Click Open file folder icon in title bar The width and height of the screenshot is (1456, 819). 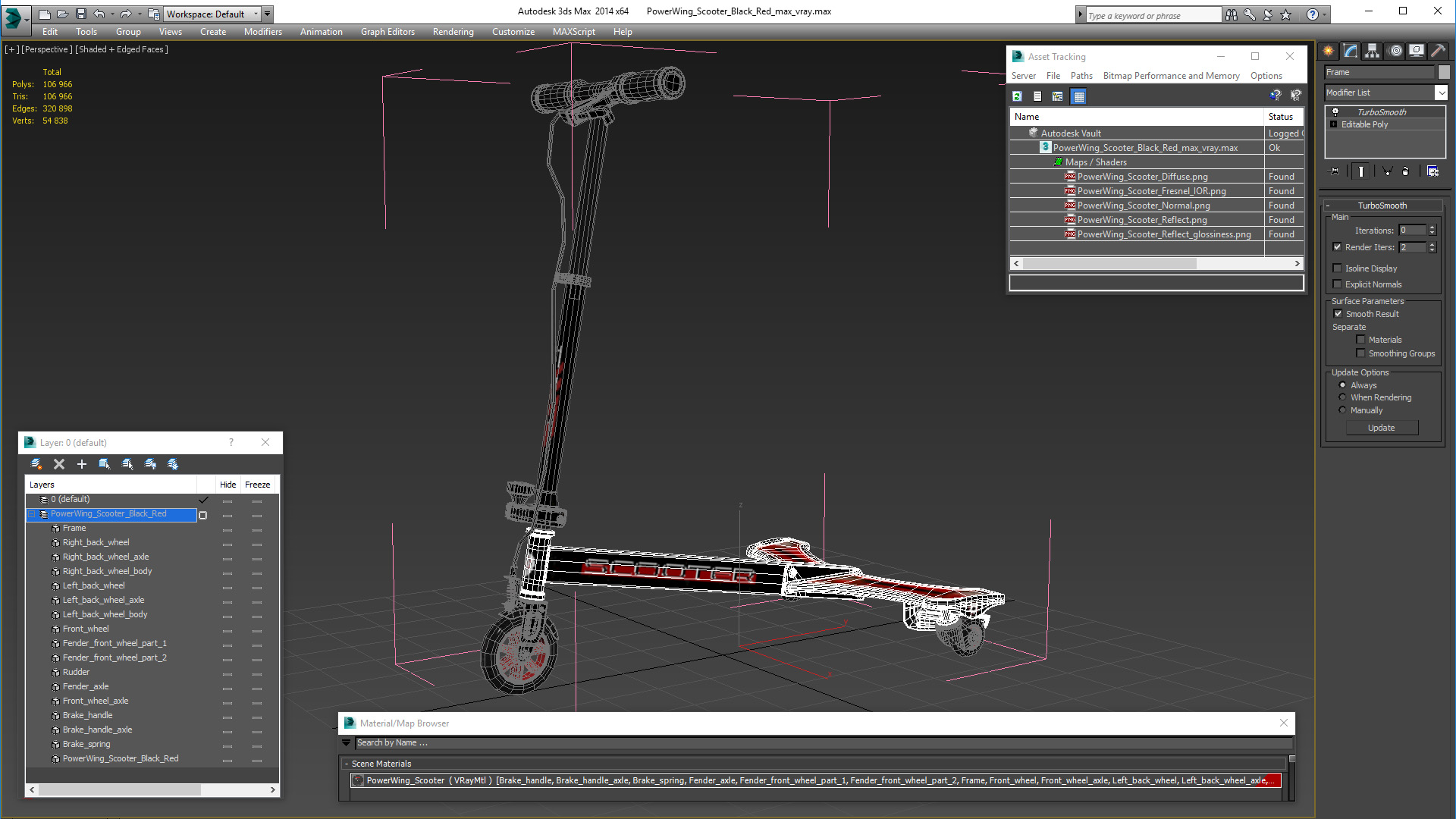[62, 14]
